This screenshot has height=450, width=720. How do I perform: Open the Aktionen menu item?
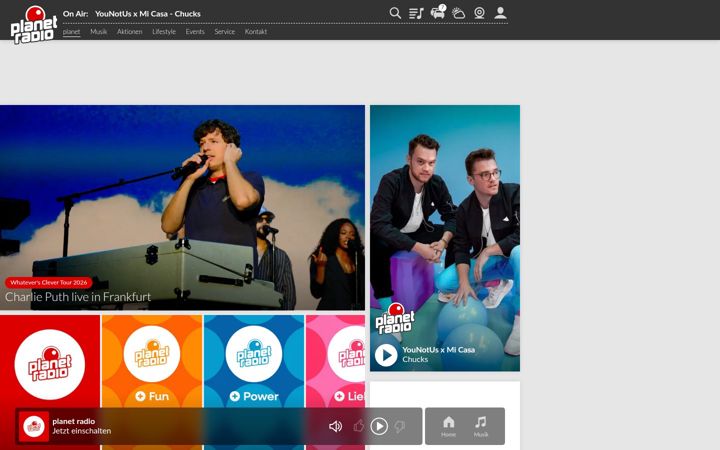tap(129, 32)
